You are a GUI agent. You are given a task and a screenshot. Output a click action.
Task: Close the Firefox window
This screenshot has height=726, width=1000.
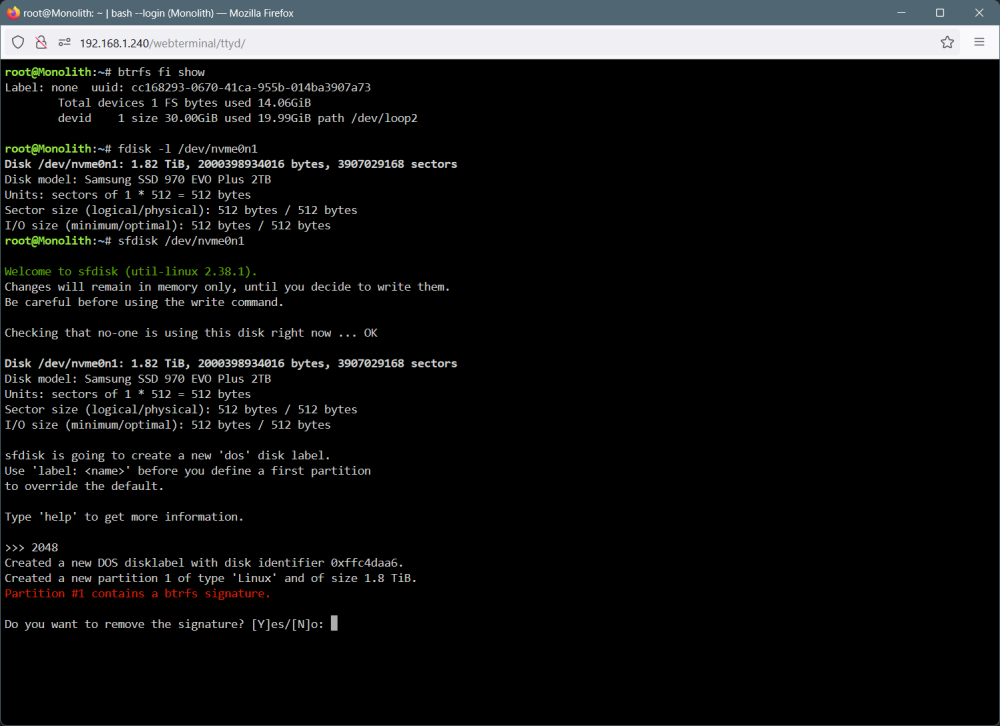(979, 12)
